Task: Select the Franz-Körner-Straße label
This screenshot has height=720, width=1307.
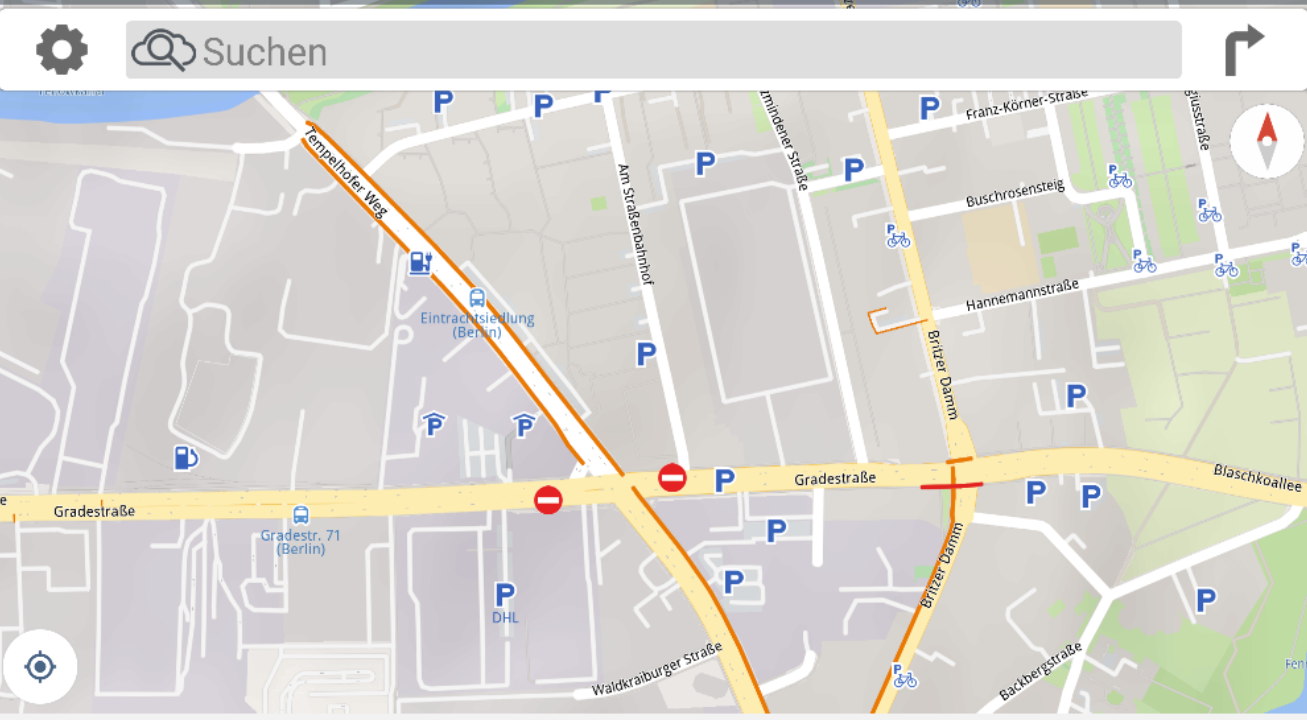Action: click(x=1026, y=106)
